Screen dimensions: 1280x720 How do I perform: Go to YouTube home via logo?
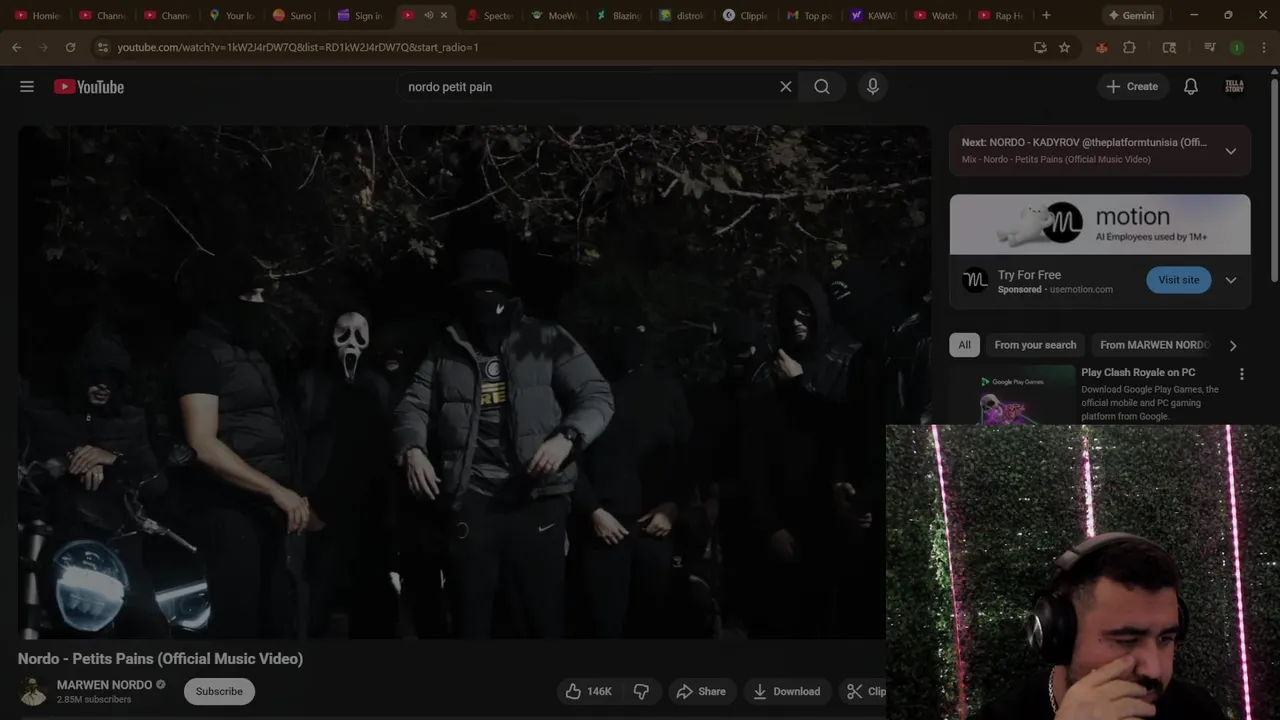click(89, 87)
